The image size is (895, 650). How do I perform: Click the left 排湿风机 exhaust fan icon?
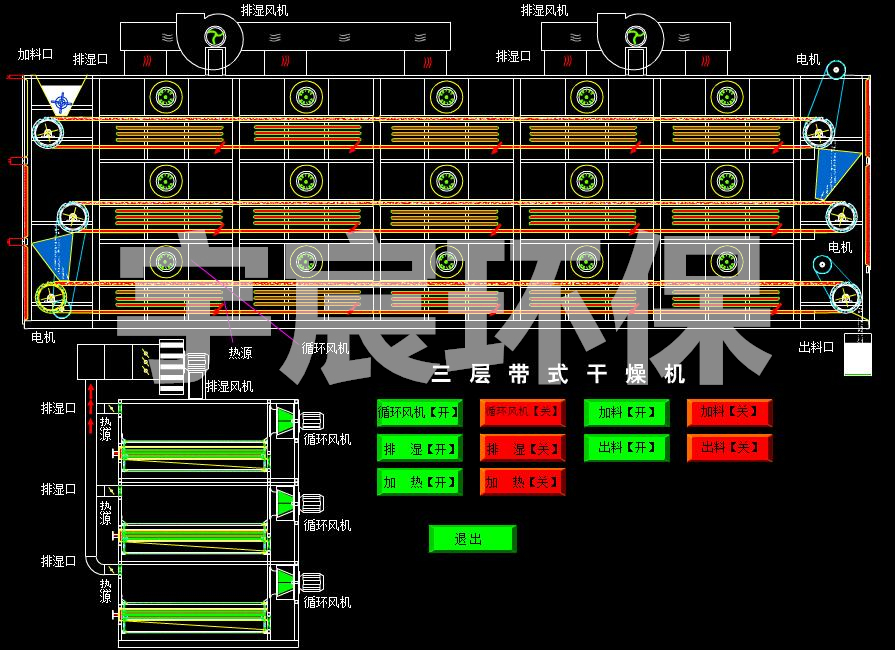coord(214,37)
